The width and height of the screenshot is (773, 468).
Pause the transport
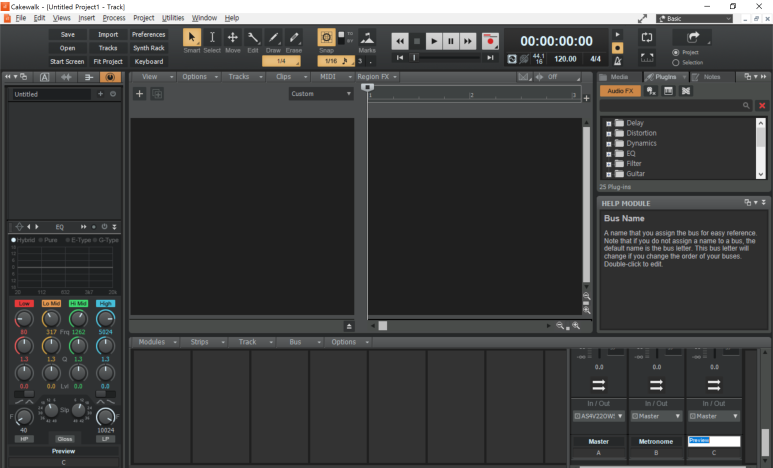click(x=451, y=41)
